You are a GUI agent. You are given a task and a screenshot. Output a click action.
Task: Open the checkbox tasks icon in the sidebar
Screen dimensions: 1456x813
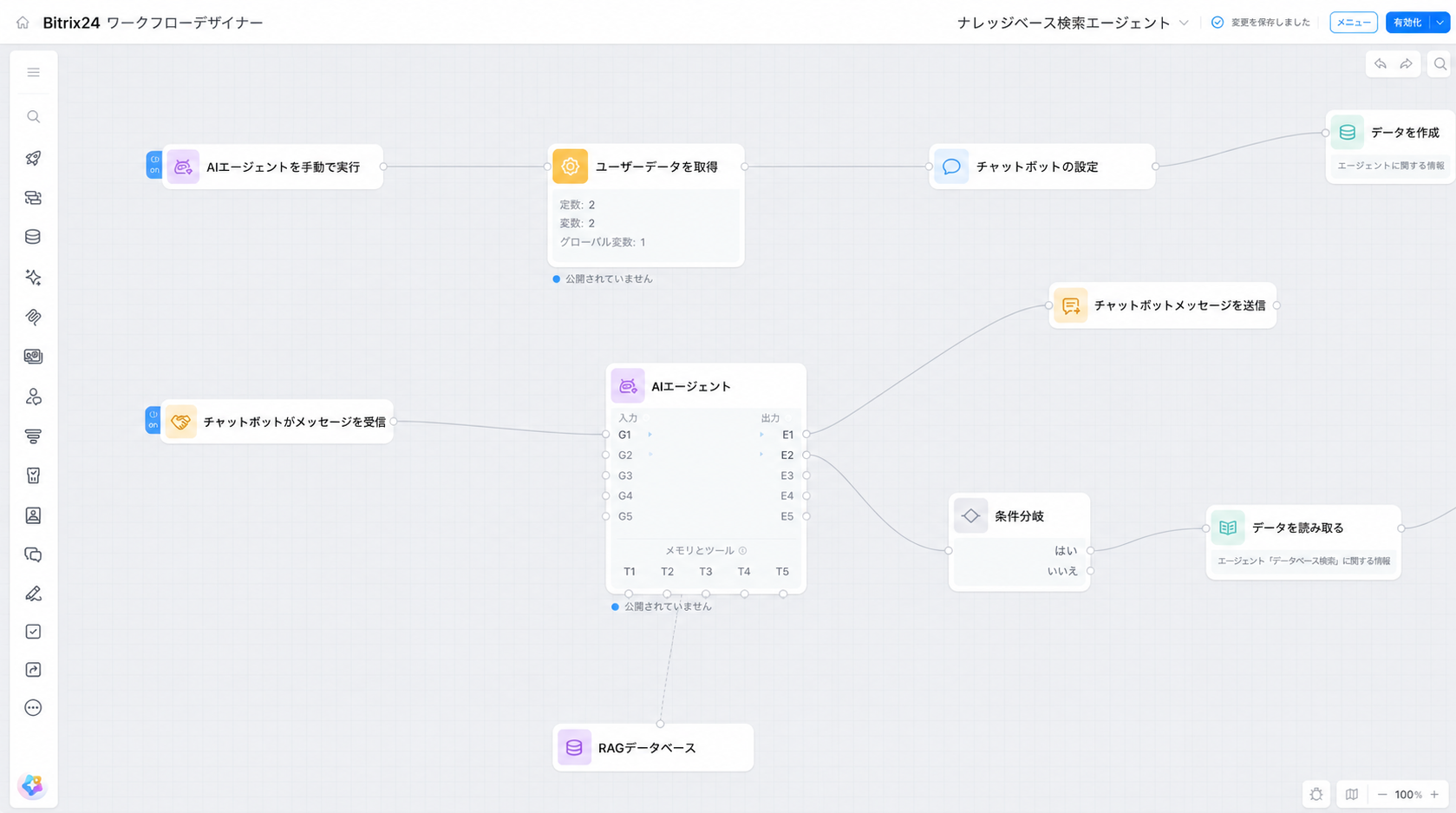[33, 632]
